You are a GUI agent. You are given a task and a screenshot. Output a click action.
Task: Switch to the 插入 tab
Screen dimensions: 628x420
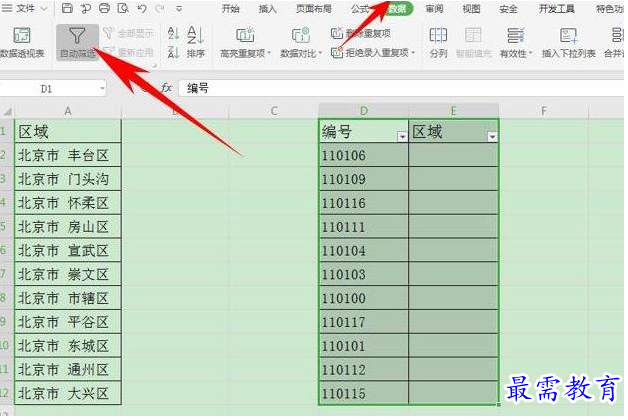pos(267,9)
